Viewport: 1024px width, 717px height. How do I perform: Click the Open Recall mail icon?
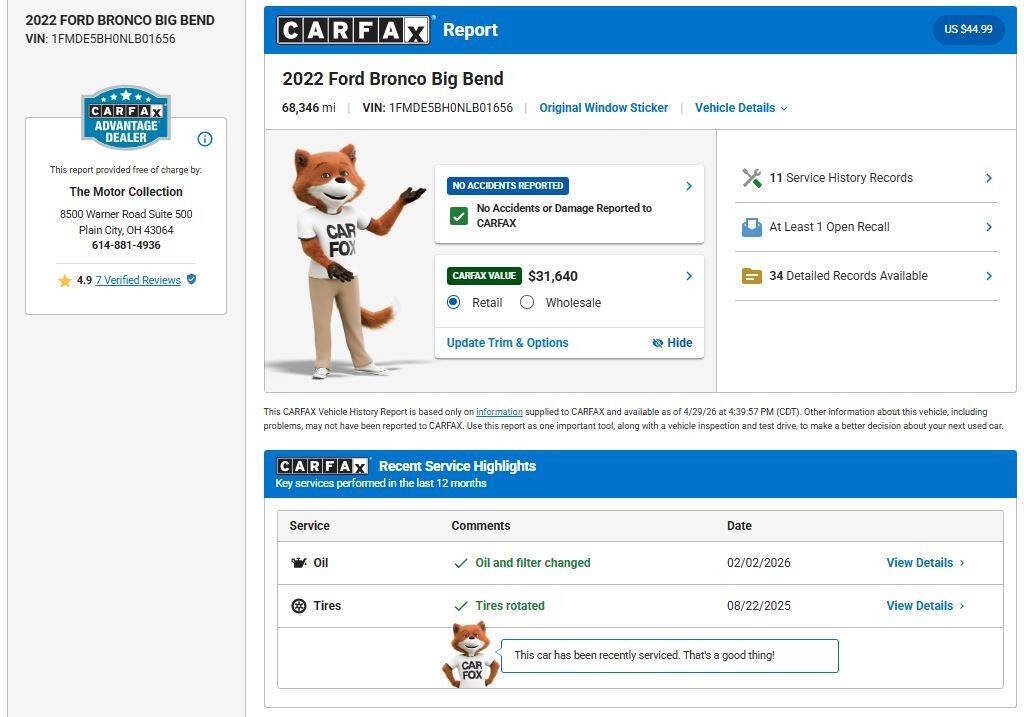point(752,227)
